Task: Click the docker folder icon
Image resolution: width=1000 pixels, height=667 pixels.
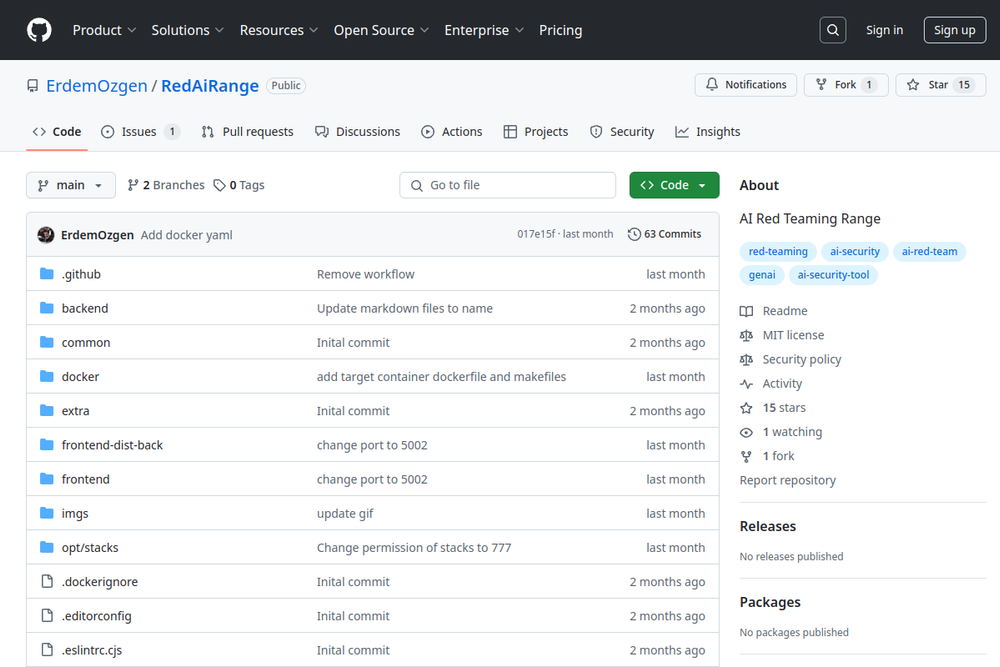Action: click(47, 376)
